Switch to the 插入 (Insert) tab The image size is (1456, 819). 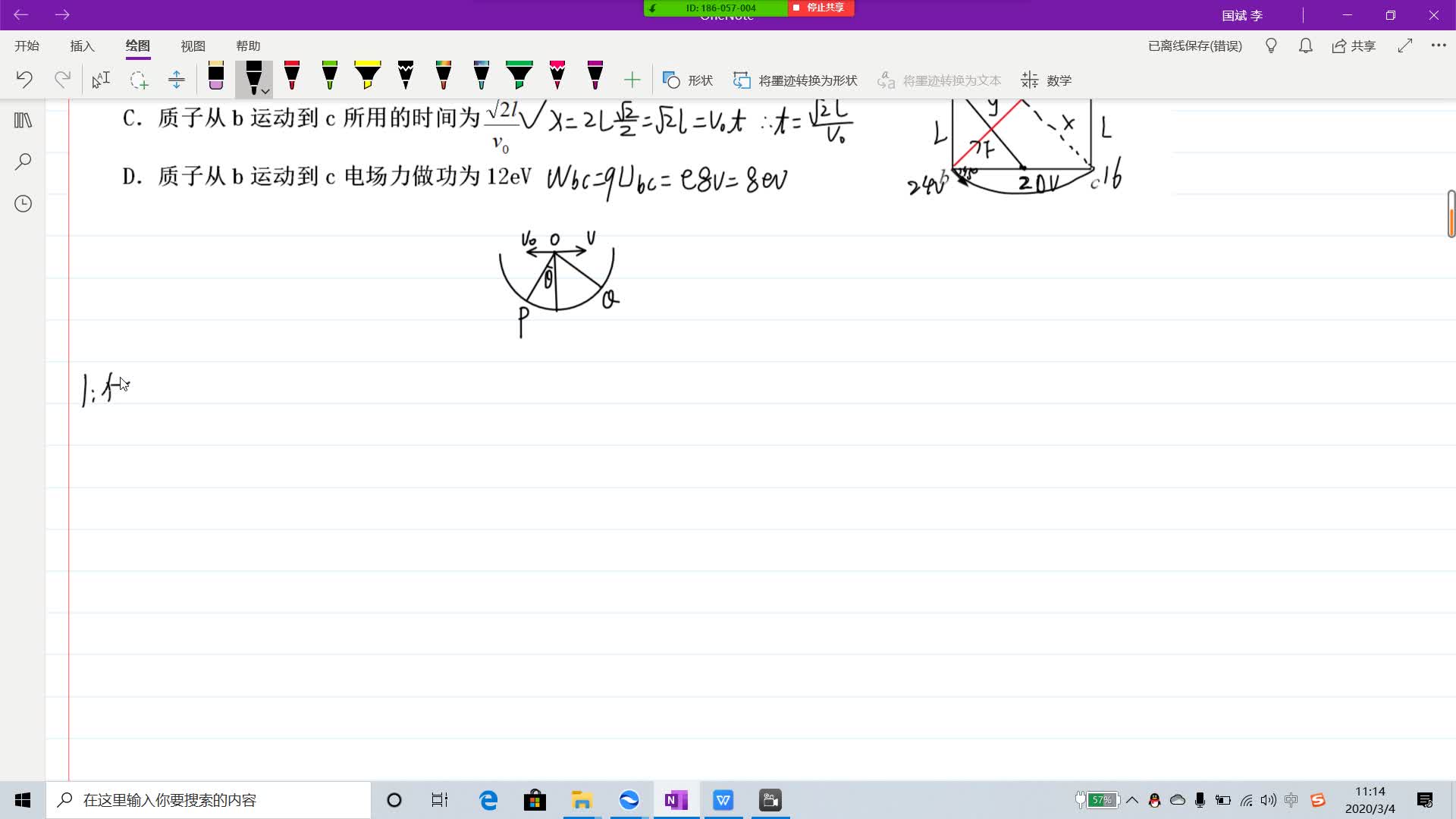click(x=82, y=45)
